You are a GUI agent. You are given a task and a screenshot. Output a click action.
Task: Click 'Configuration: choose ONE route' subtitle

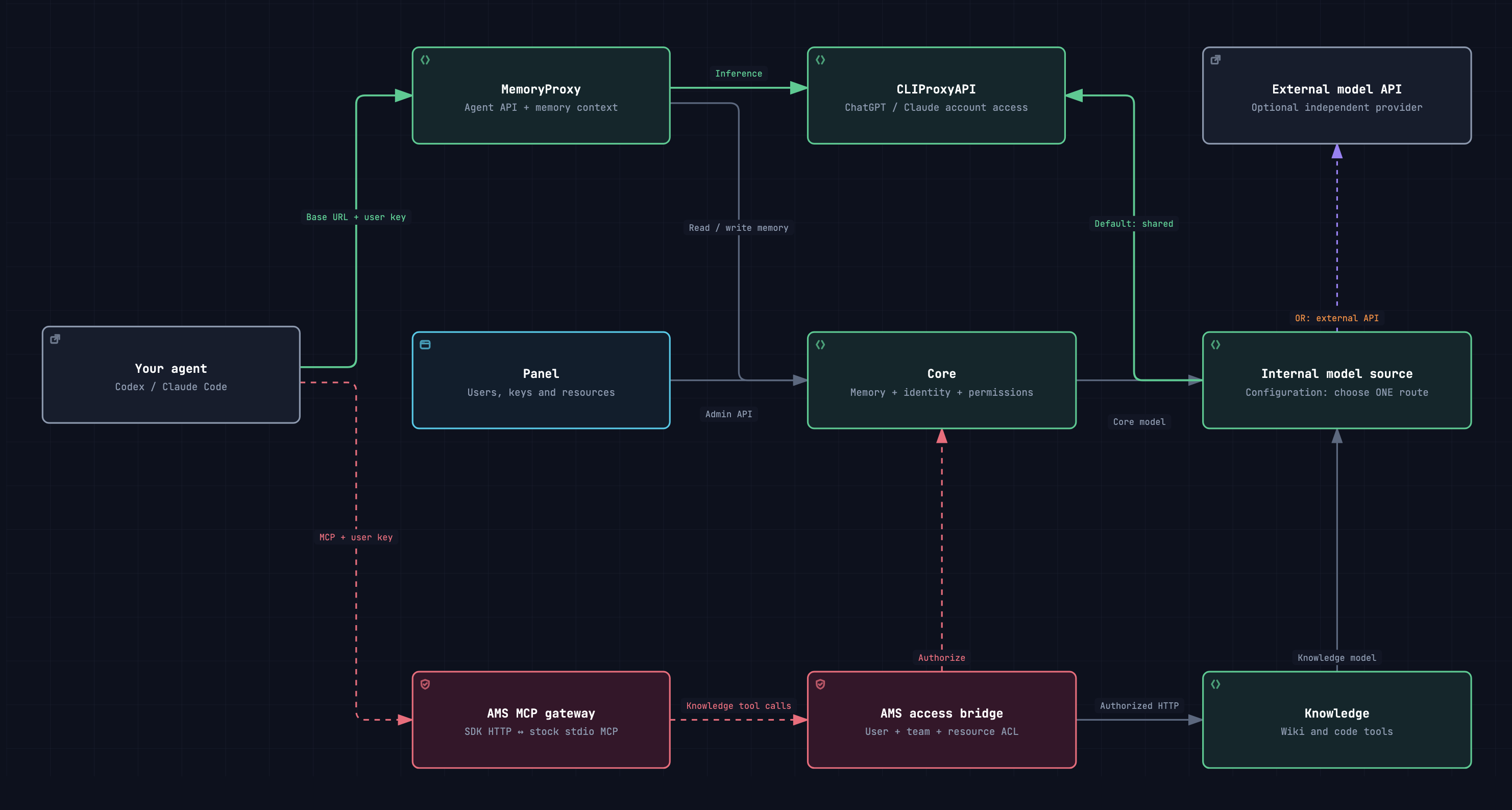pyautogui.click(x=1336, y=392)
